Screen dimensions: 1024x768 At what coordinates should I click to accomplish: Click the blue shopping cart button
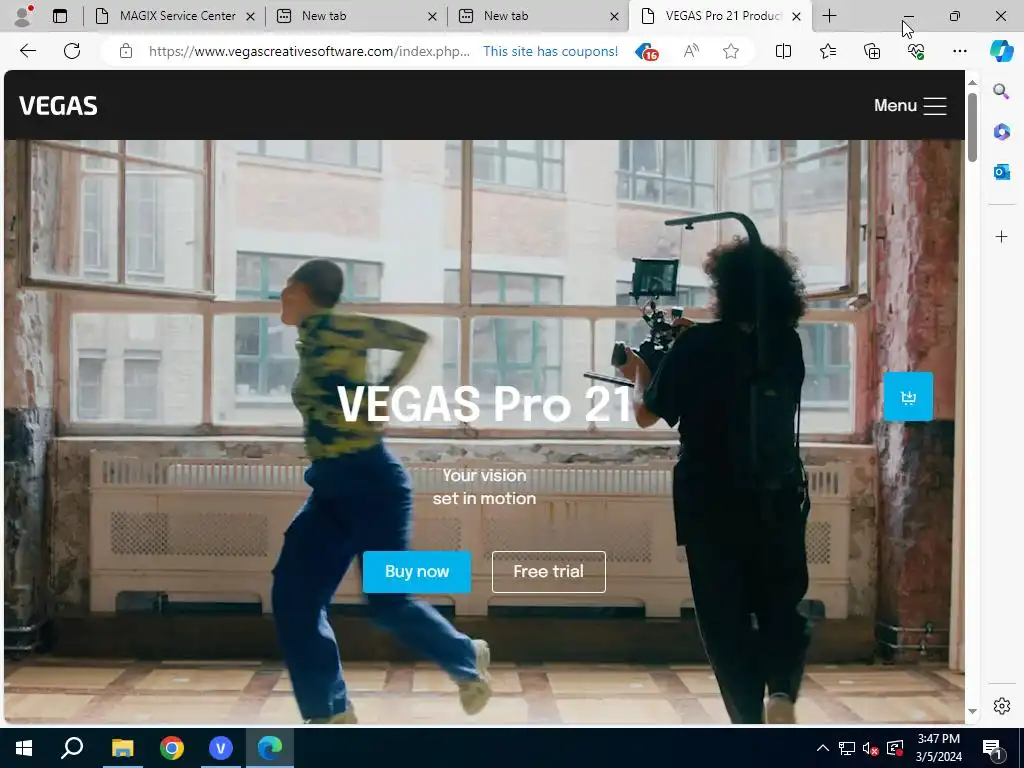pos(908,396)
